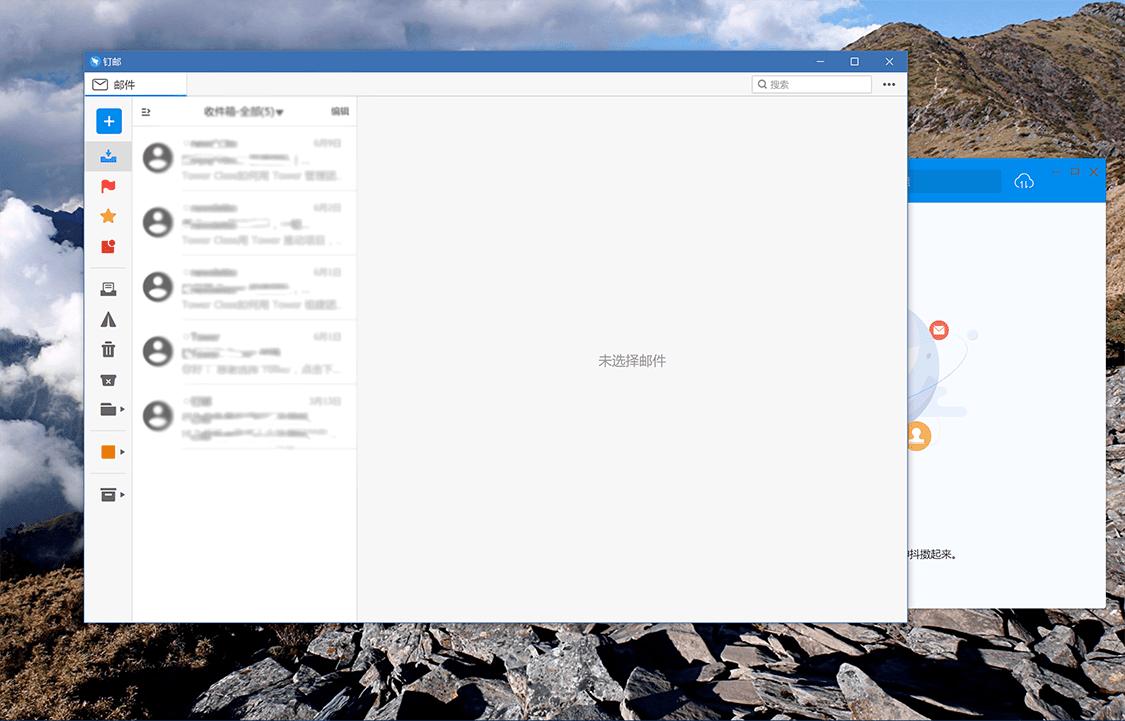
Task: Click the cloud sync icon in background window
Action: 1023,181
